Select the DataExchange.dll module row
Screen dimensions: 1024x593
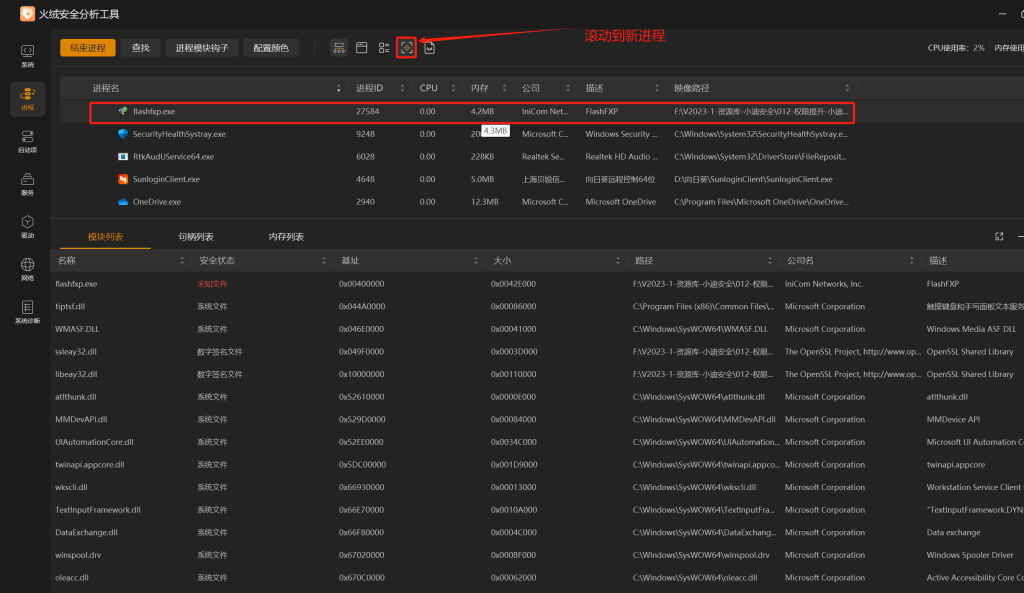click(537, 532)
